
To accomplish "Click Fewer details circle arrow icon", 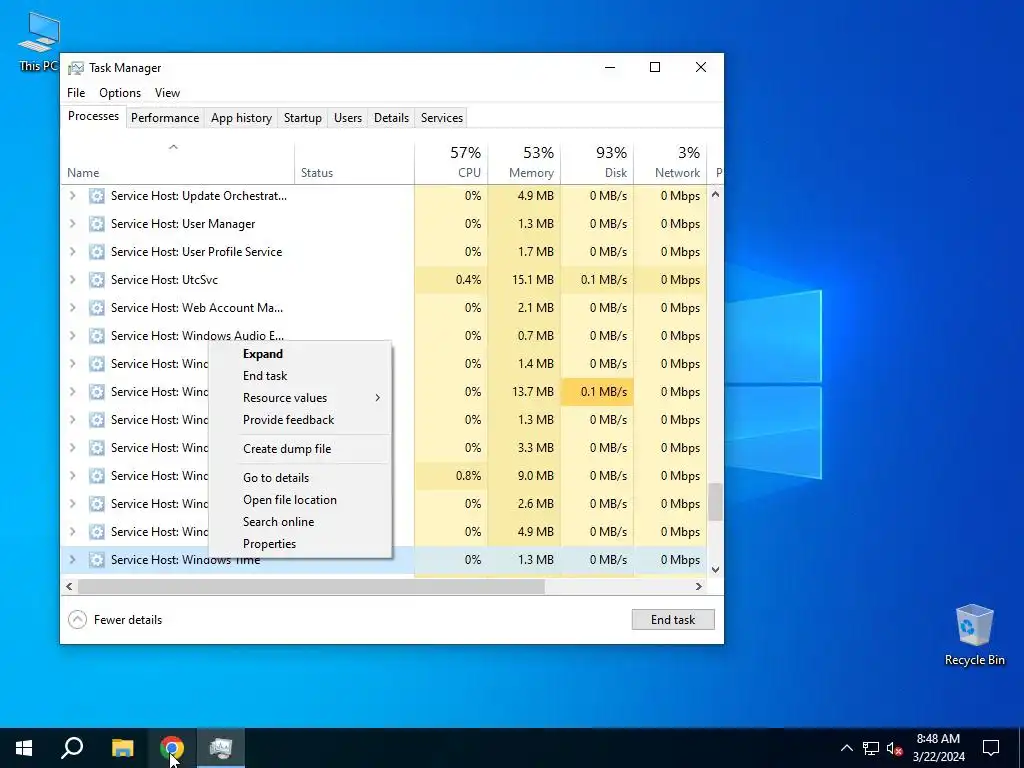I will pyautogui.click(x=77, y=620).
